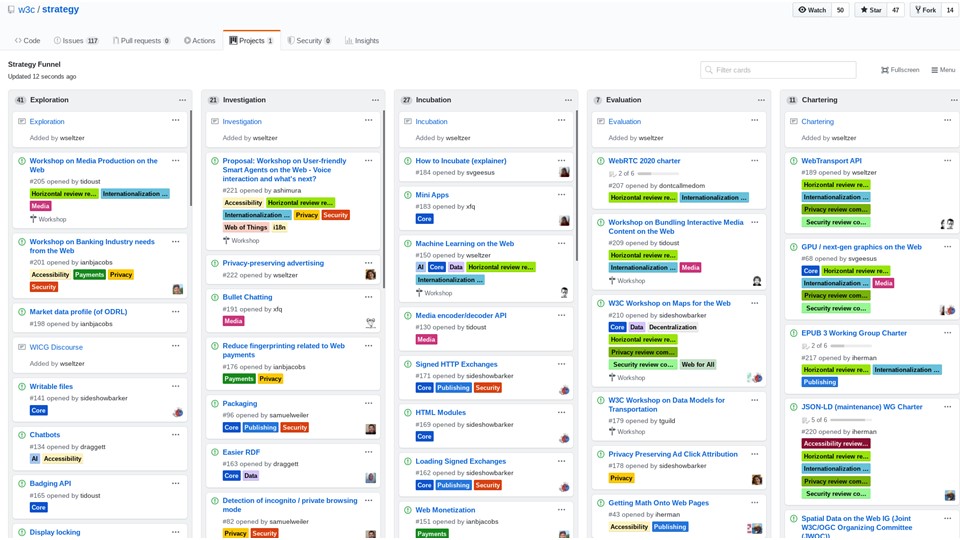
Task: Open Investigation column options menu
Action: tap(375, 100)
